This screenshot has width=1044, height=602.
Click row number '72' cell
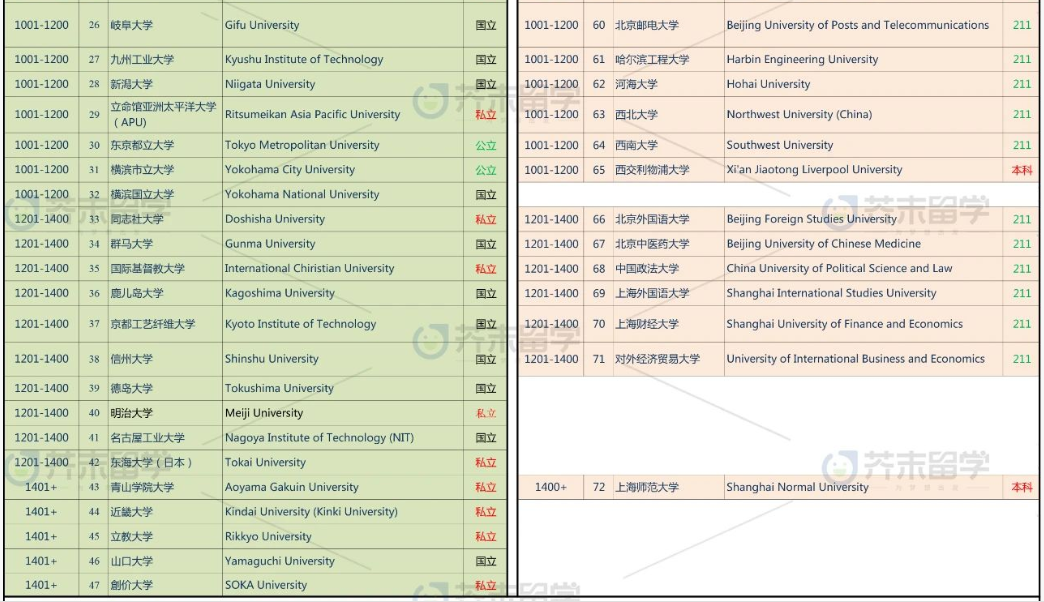[599, 487]
